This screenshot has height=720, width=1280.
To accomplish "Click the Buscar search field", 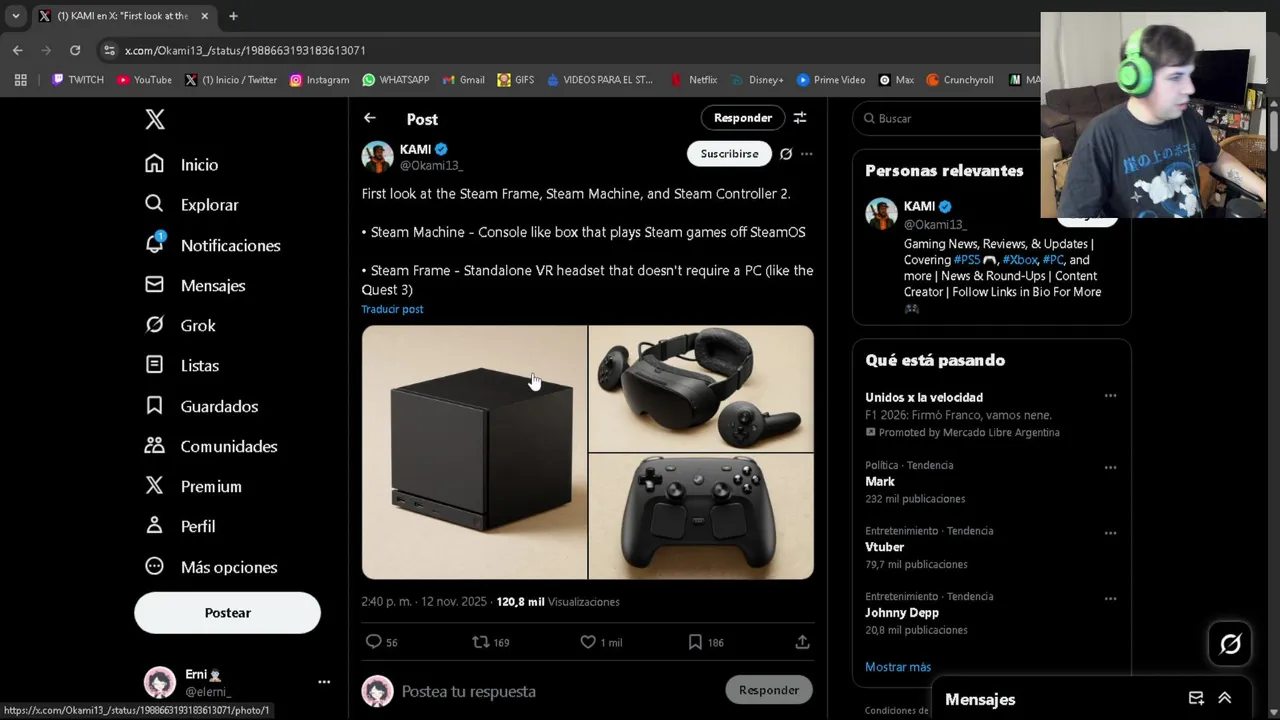I will click(x=950, y=118).
